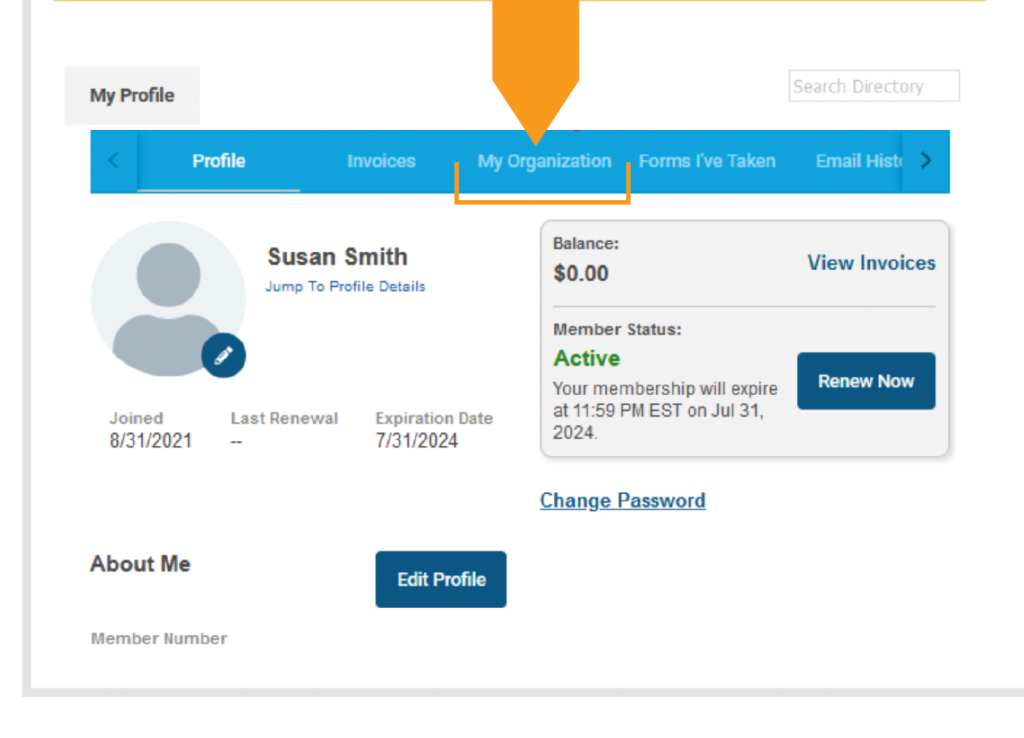1024x738 pixels.
Task: Select the My Organization tab
Action: click(544, 161)
